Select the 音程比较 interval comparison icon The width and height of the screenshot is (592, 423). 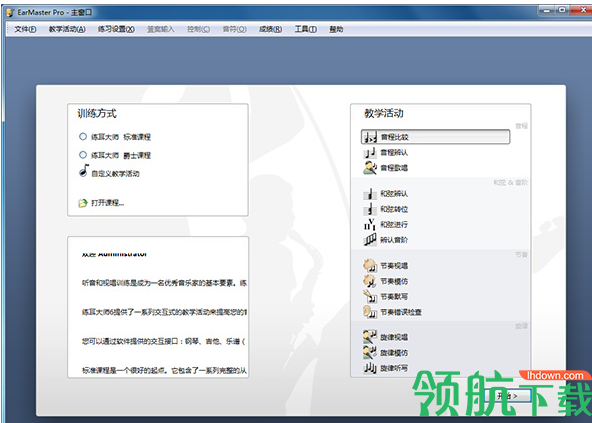tap(370, 137)
